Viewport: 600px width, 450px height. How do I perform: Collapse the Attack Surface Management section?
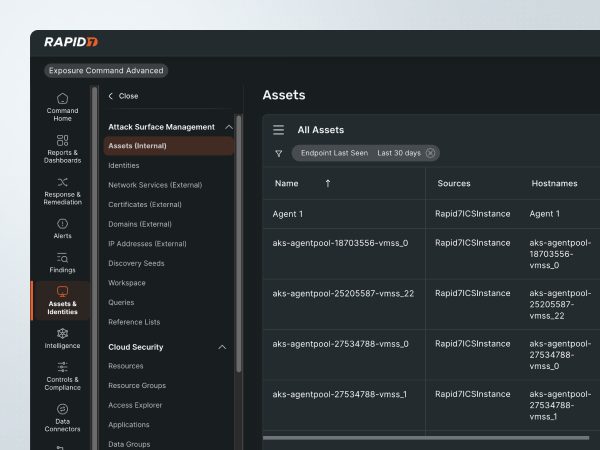[x=228, y=127]
